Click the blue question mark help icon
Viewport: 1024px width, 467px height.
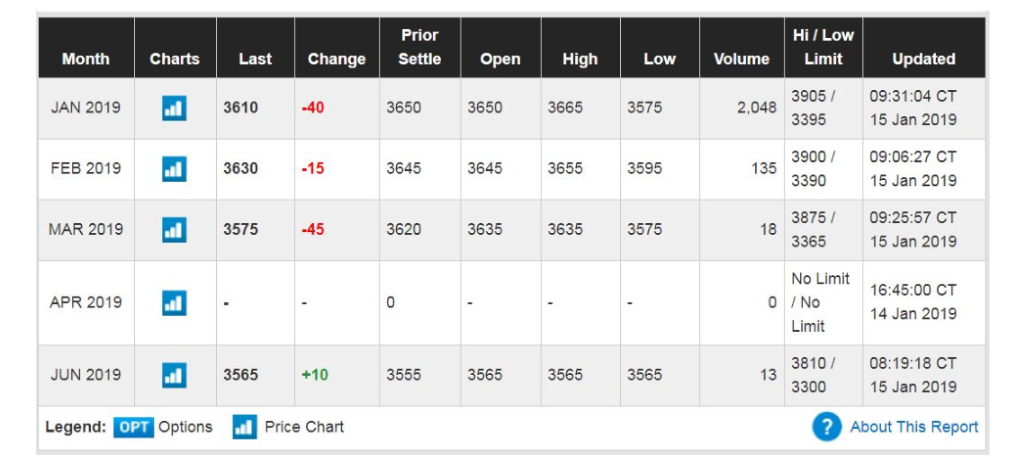(826, 427)
